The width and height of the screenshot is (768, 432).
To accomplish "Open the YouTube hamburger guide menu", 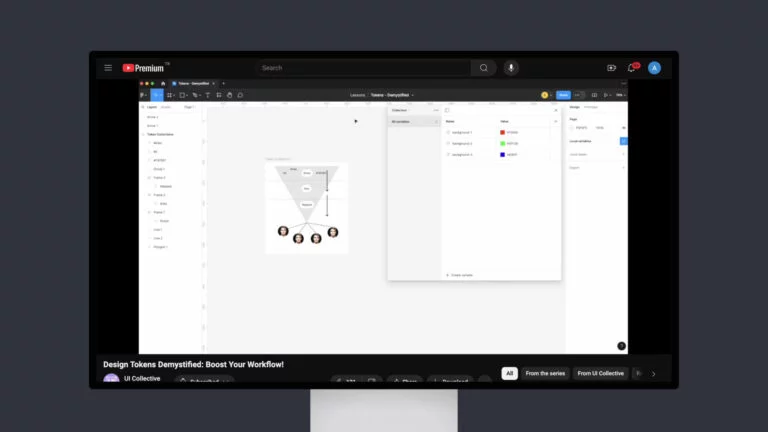I will click(x=108, y=68).
